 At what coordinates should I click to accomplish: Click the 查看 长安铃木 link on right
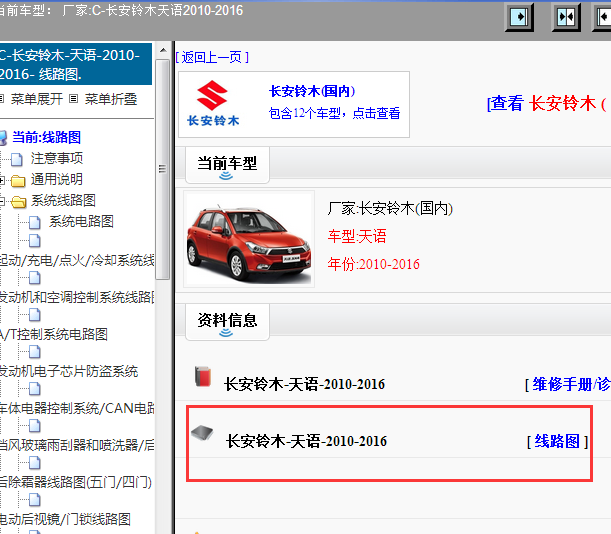(x=548, y=104)
